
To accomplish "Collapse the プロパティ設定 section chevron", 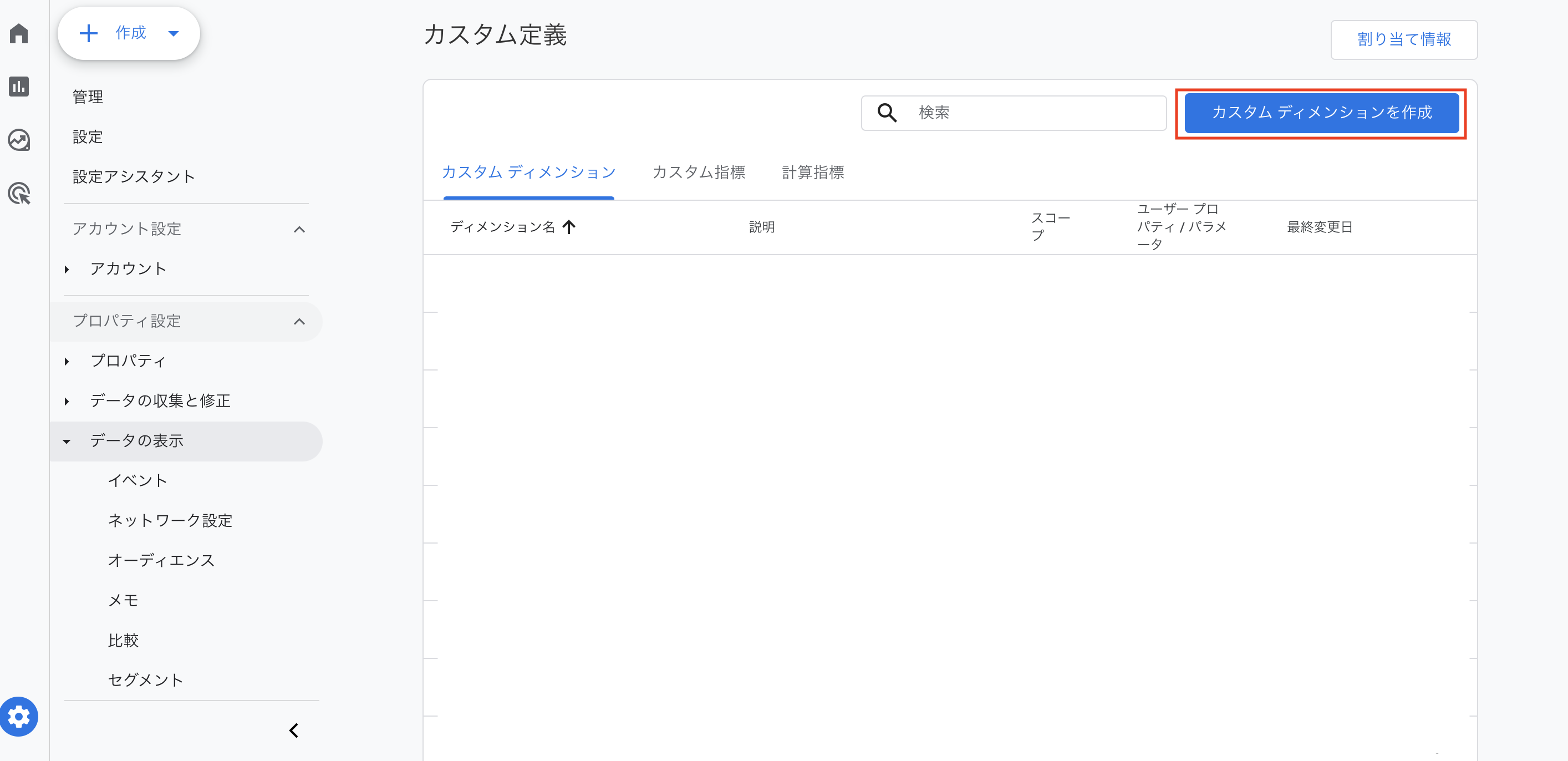I will (299, 322).
